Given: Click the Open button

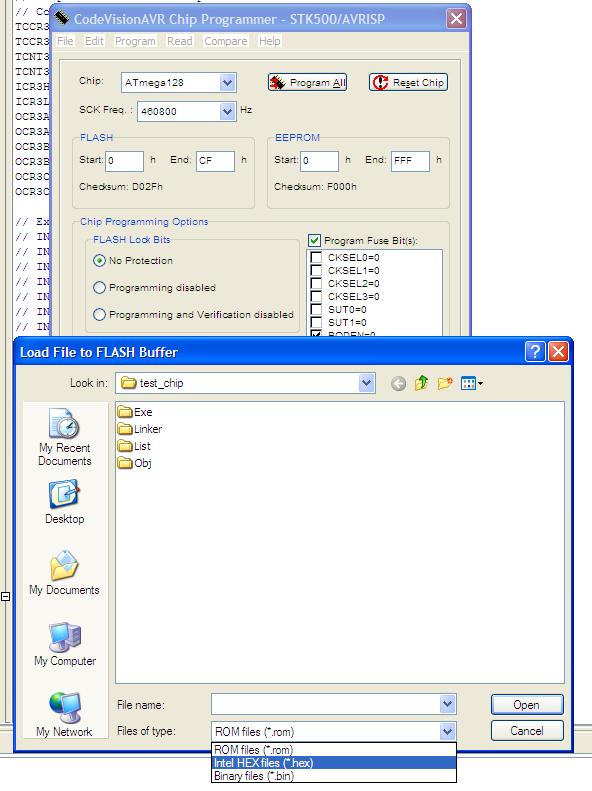Looking at the screenshot, I should tap(527, 705).
